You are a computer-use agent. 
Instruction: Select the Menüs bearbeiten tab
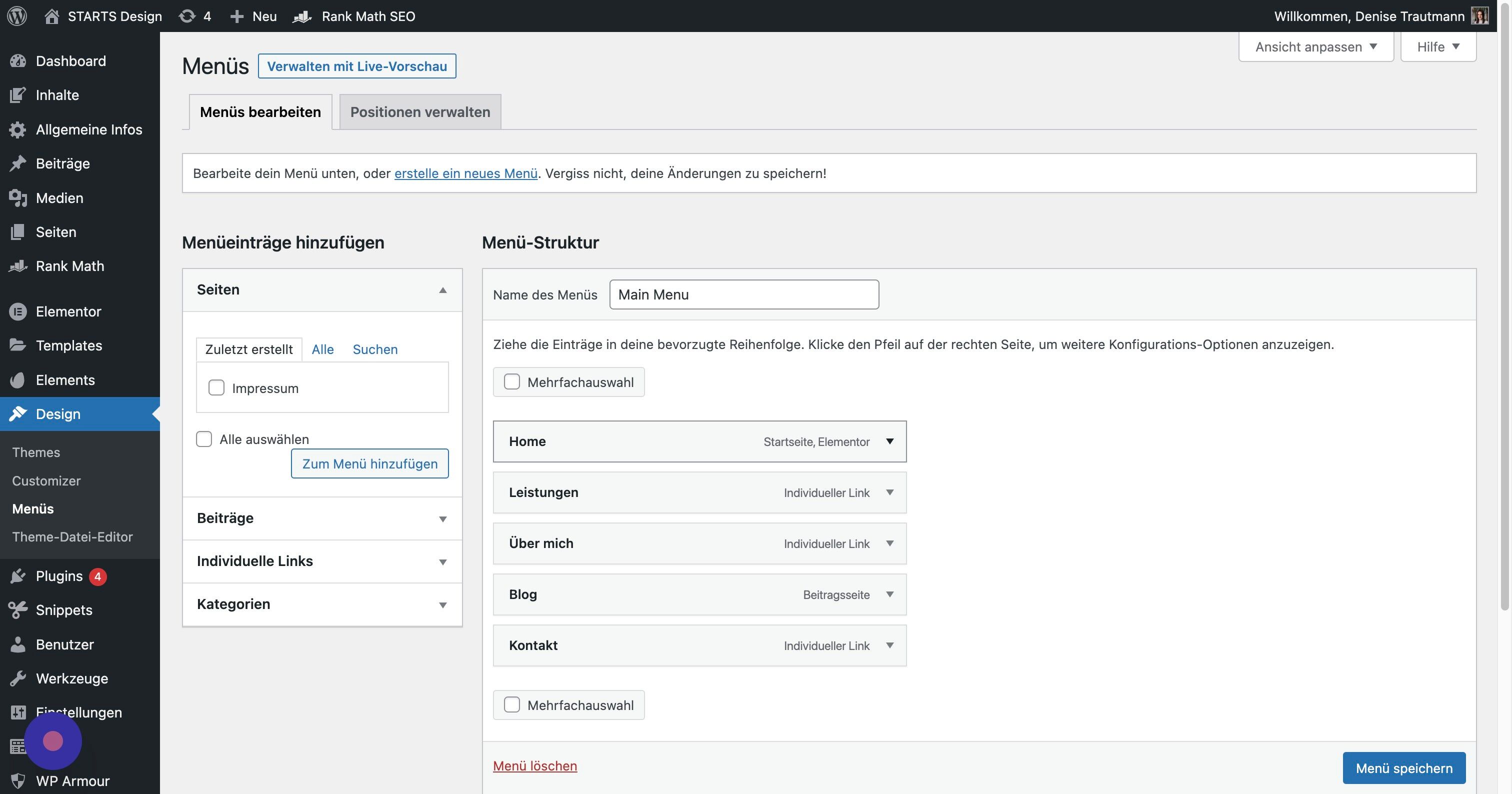[260, 111]
